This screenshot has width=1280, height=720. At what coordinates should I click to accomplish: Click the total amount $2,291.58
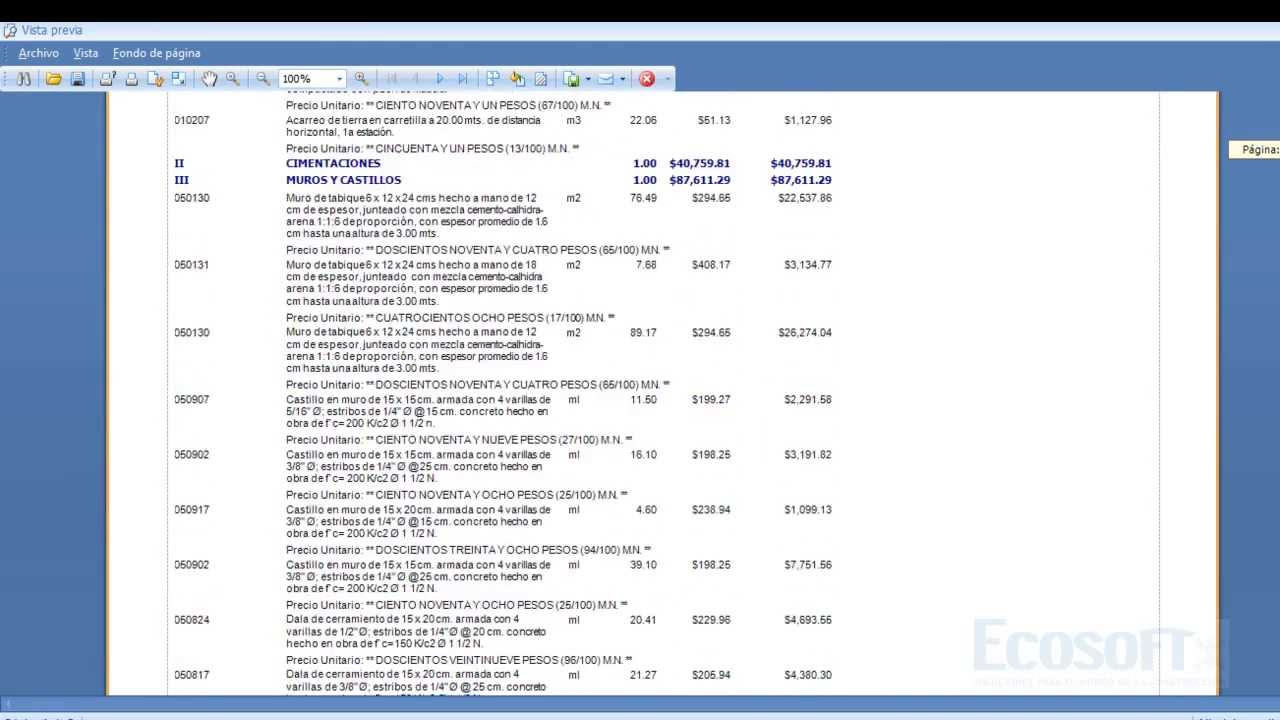coord(808,400)
